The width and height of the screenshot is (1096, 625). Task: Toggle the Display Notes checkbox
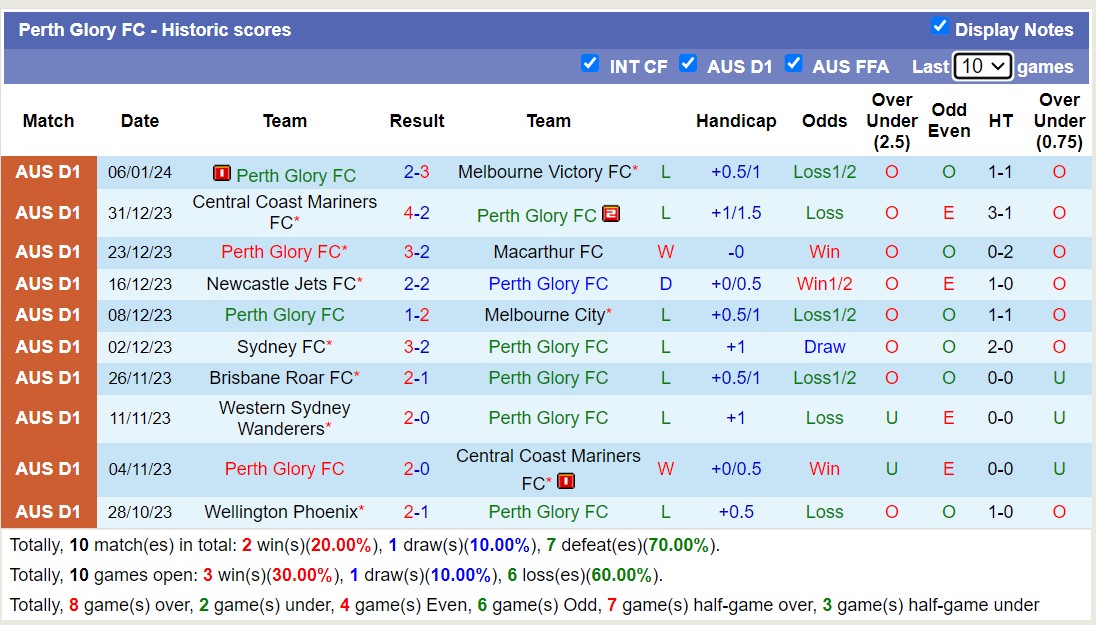point(940,28)
